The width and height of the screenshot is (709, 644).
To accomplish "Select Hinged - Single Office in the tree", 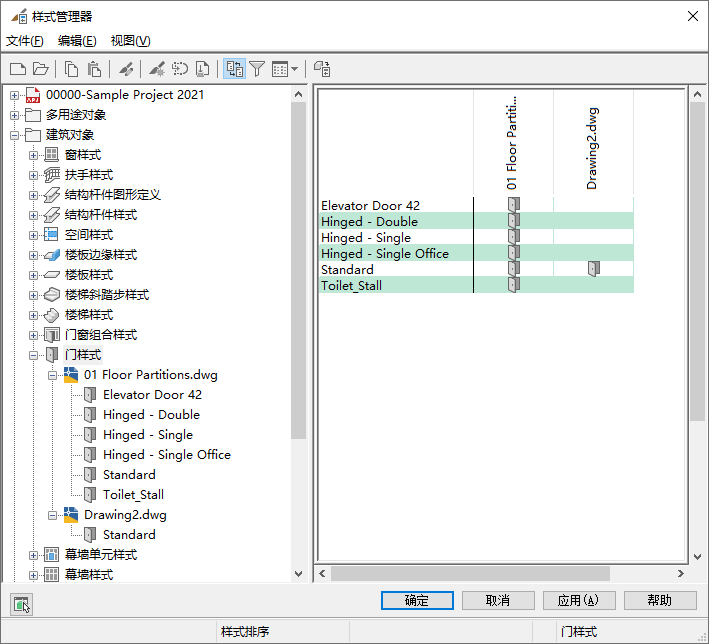I will 167,455.
